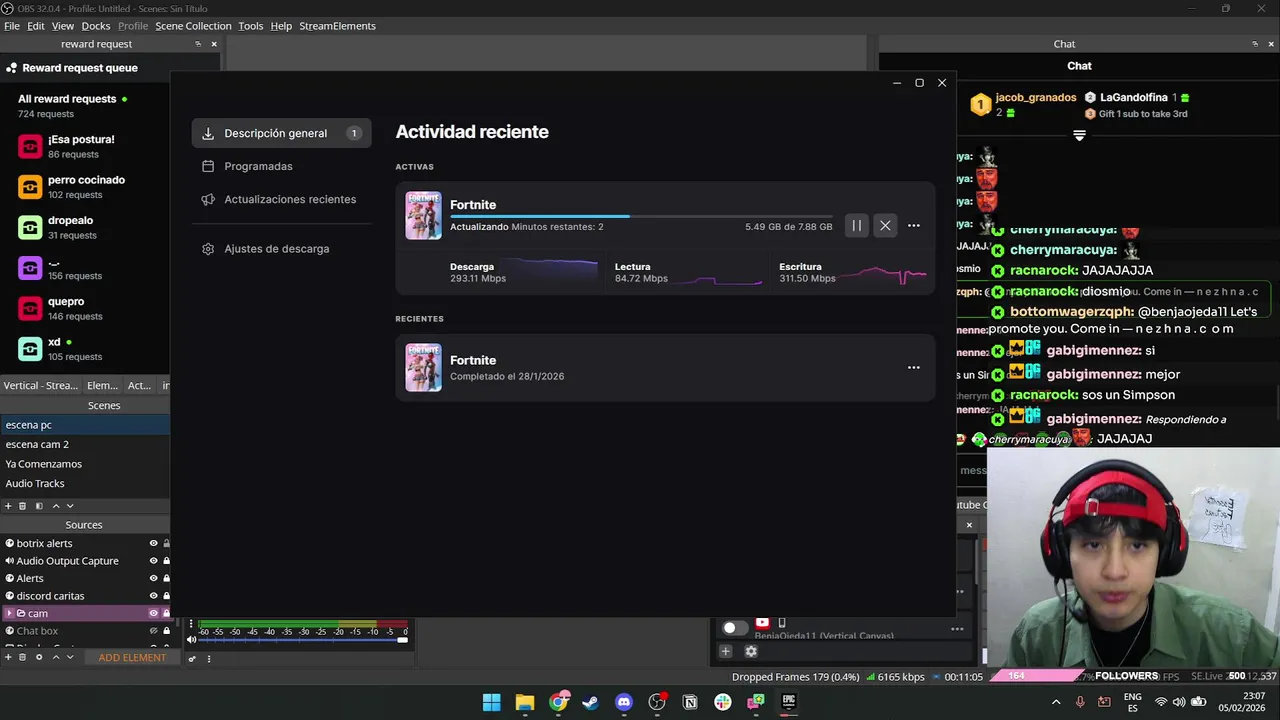
Task: Select the Ya Comenzamos scene
Action: (85, 464)
